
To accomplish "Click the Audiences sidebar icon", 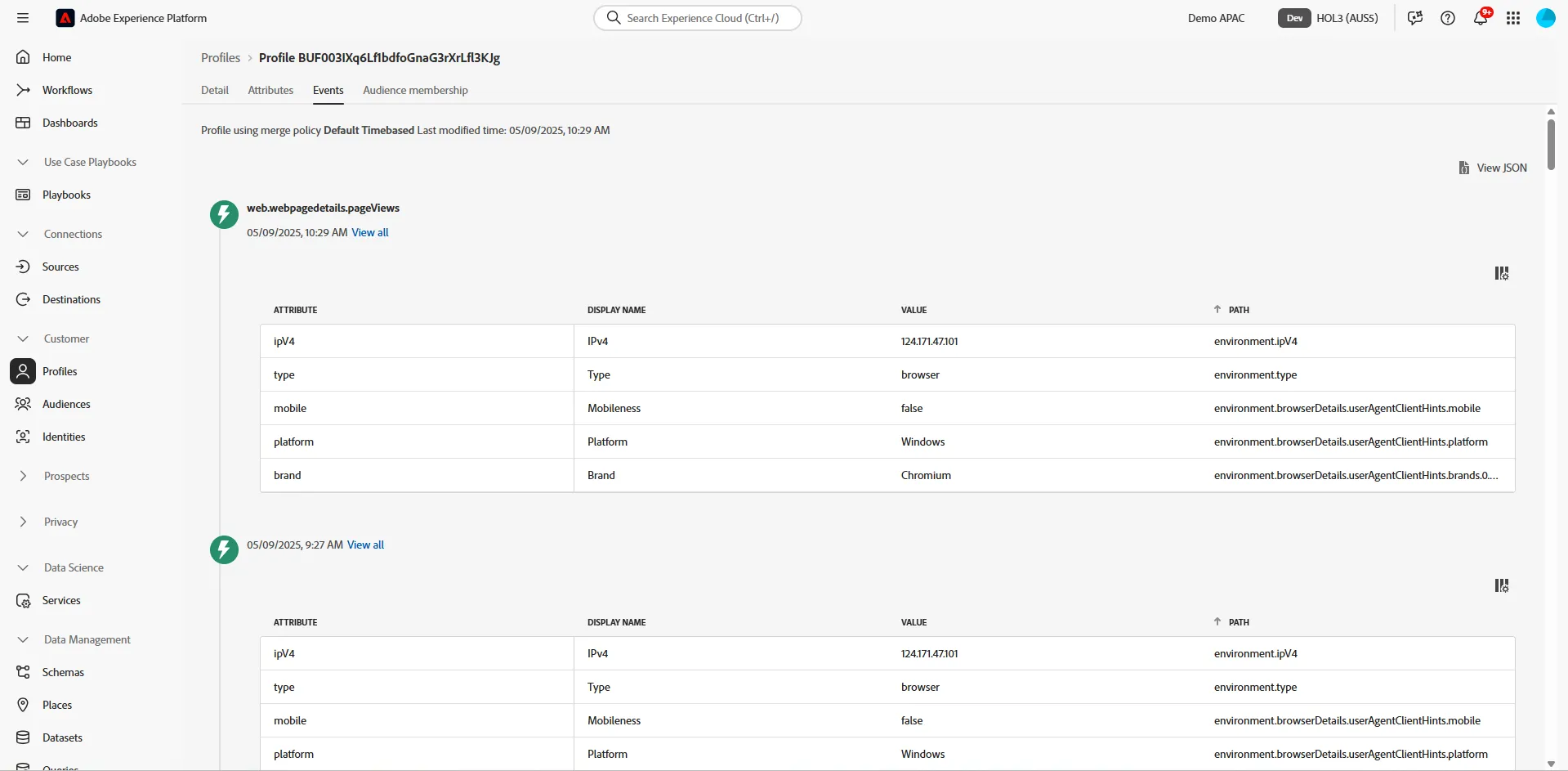I will tap(23, 404).
